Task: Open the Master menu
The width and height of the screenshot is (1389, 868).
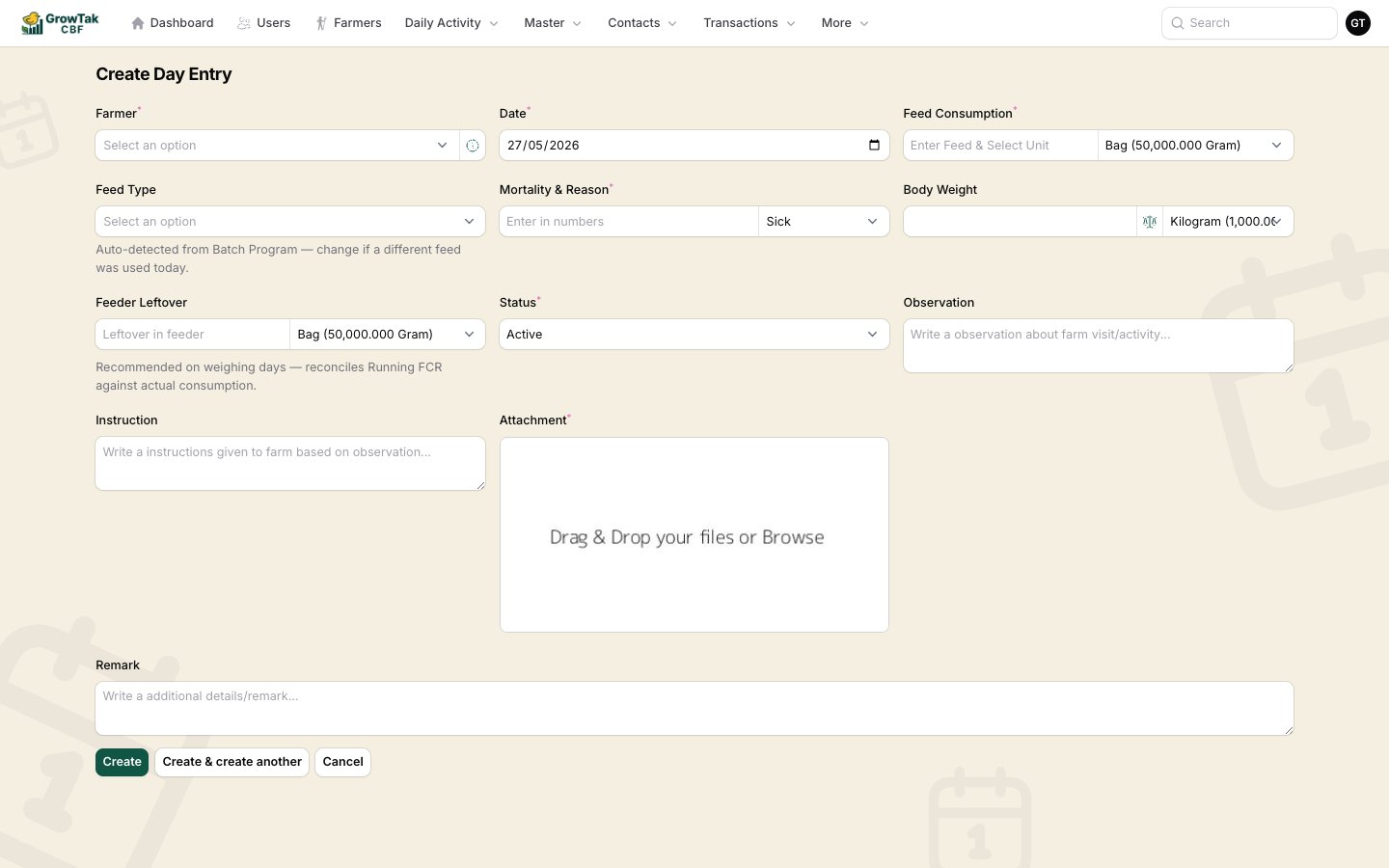Action: coord(553,23)
